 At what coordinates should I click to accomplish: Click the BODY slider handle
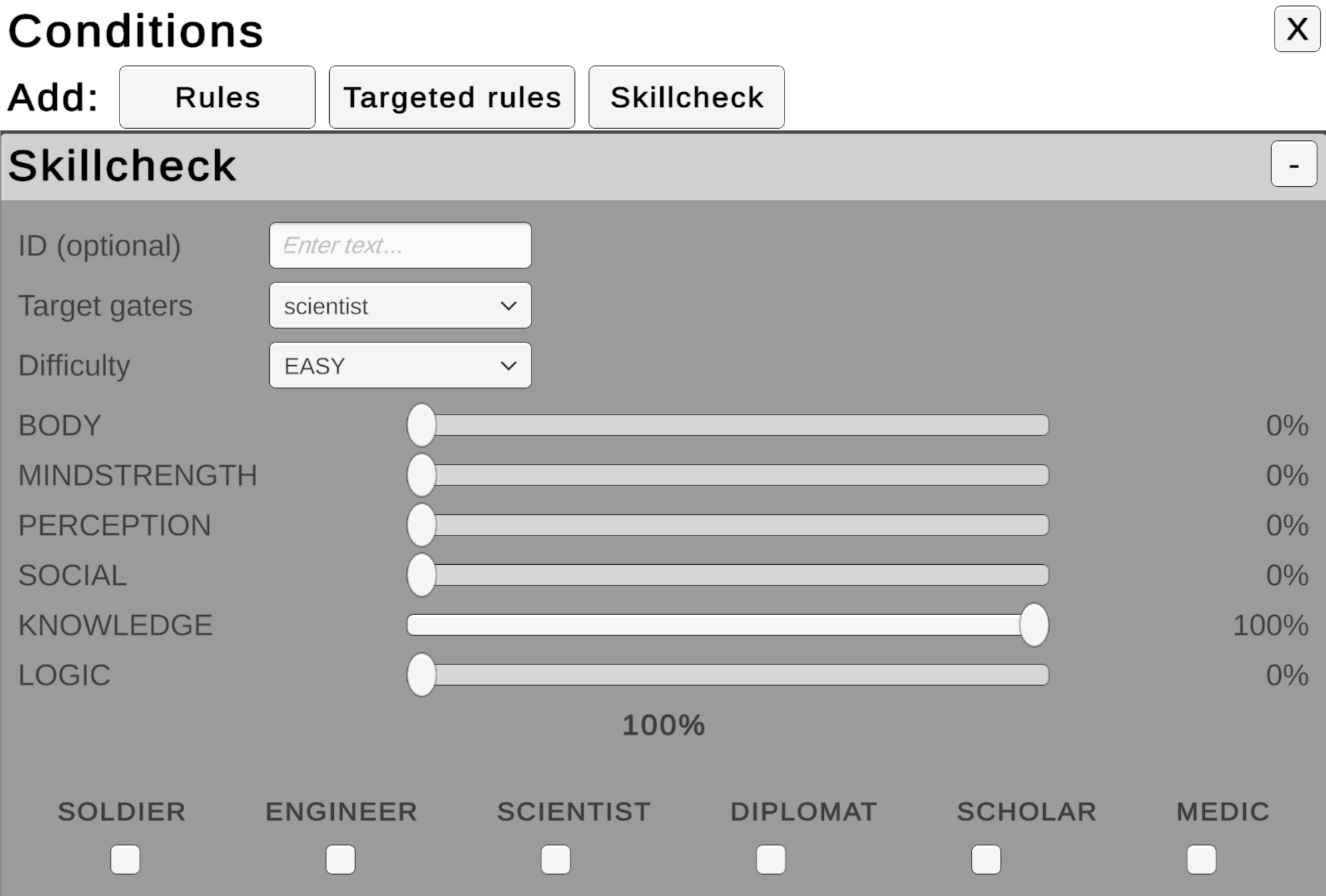point(421,425)
